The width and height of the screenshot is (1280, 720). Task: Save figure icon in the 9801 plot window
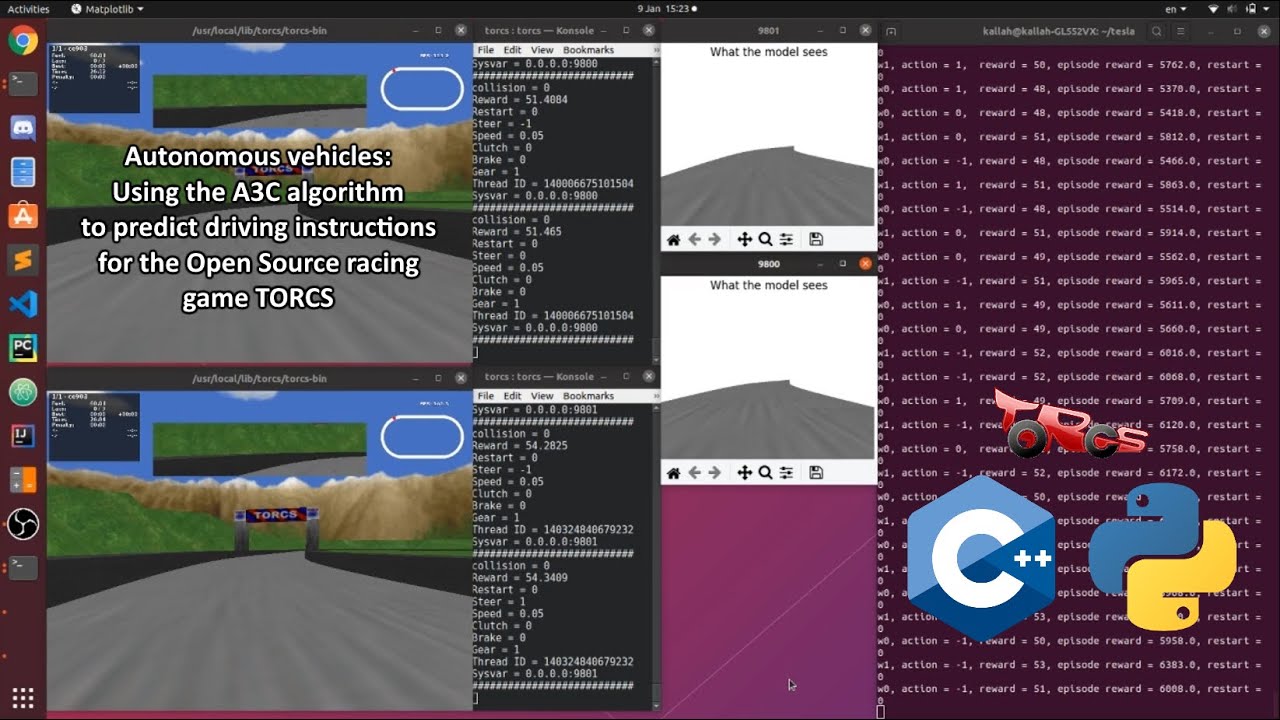pos(816,239)
